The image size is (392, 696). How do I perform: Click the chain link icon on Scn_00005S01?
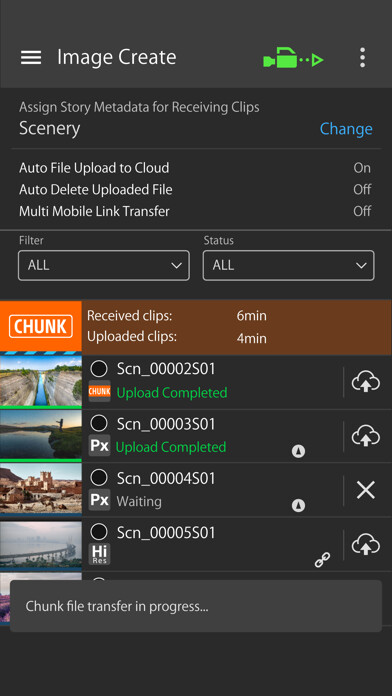click(322, 560)
